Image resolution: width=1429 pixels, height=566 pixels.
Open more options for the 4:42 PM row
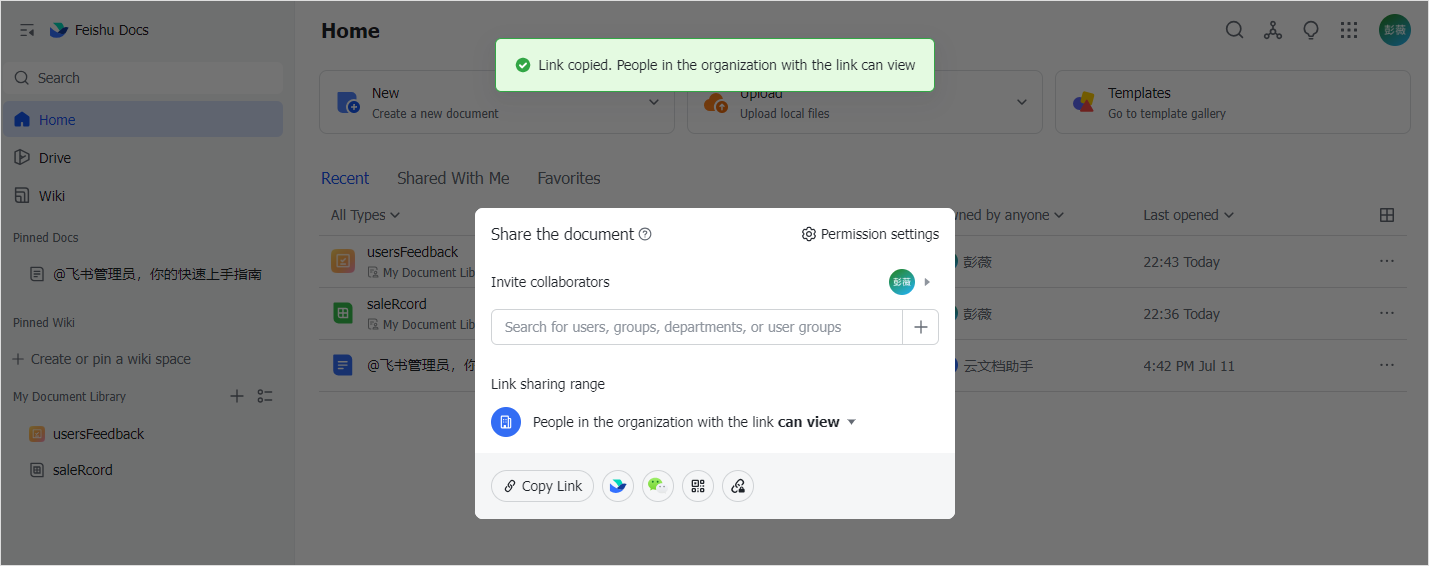click(x=1387, y=365)
